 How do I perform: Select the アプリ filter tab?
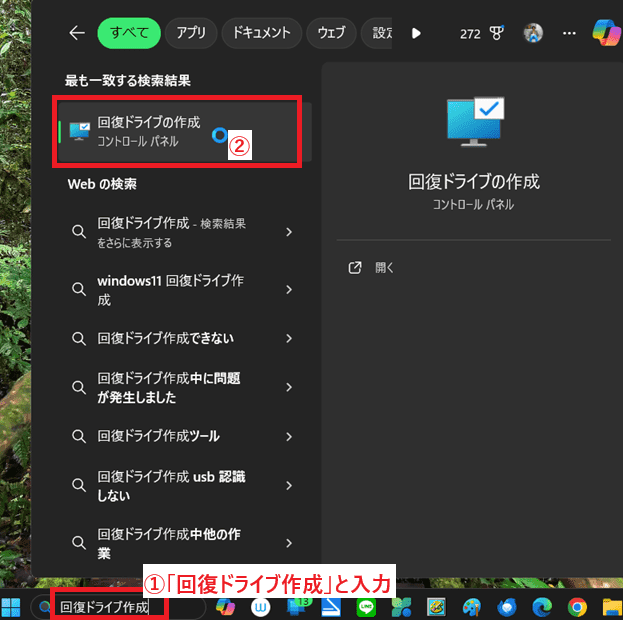(190, 33)
